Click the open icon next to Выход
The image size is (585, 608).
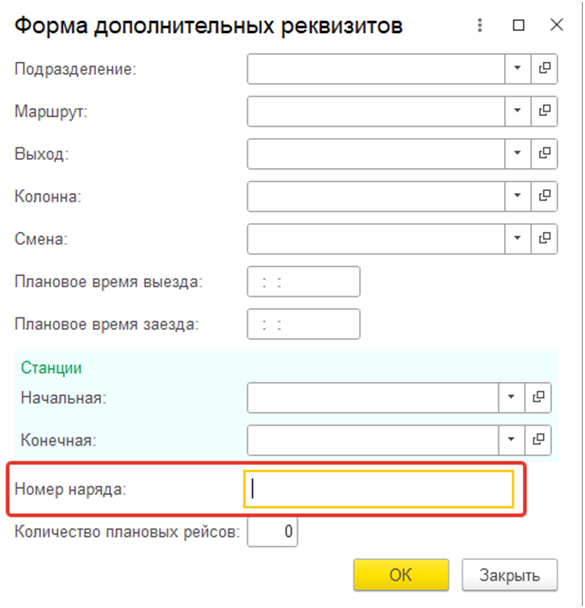pyautogui.click(x=544, y=154)
